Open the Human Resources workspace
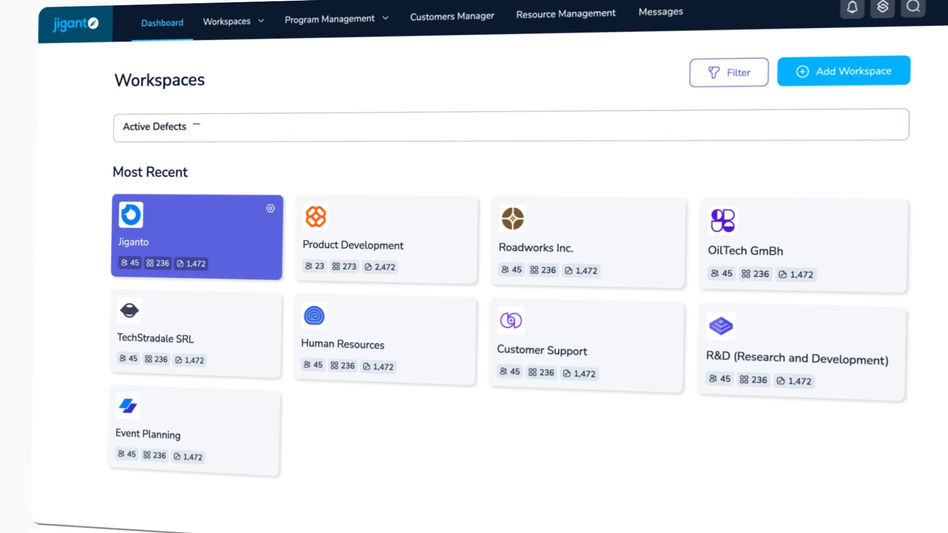This screenshot has height=533, width=948. coord(386,340)
